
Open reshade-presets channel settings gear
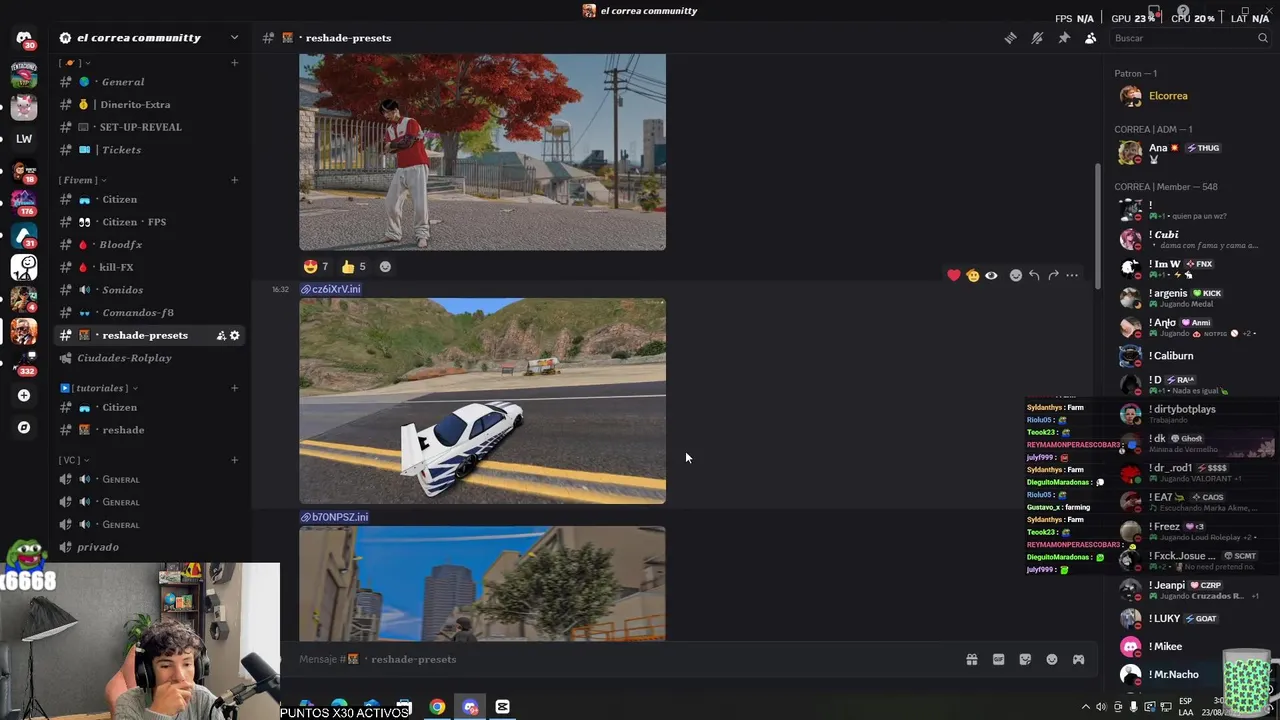(235, 336)
